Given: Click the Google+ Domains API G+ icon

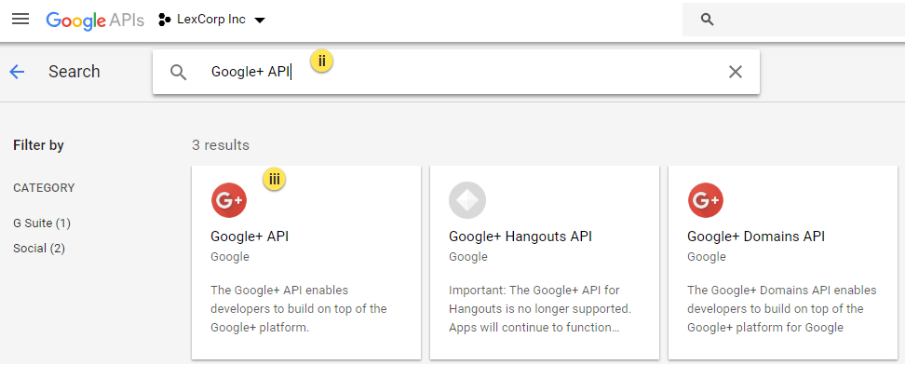Looking at the screenshot, I should [705, 200].
